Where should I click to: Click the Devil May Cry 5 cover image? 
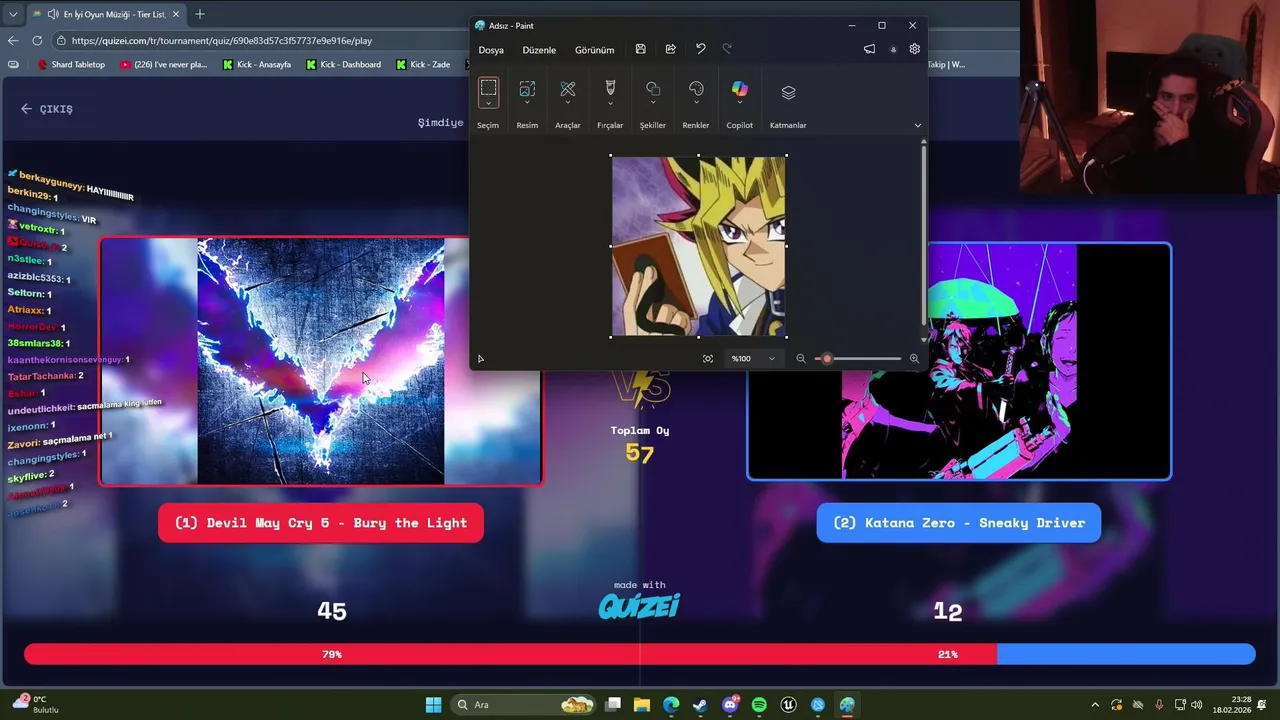[321, 361]
